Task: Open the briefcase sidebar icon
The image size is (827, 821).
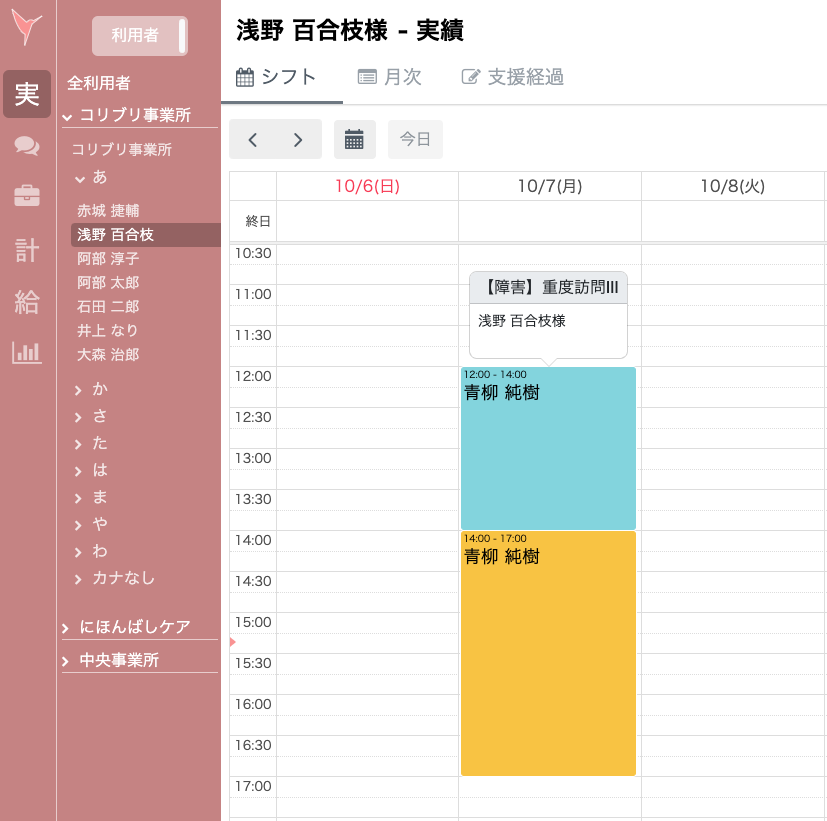Action: 27,196
